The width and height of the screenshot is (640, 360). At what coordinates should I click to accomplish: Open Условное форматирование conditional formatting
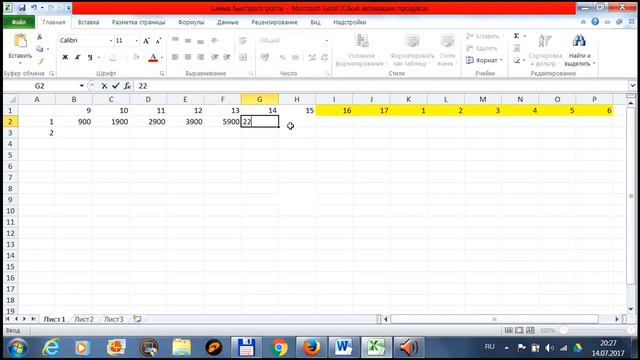pyautogui.click(x=360, y=51)
